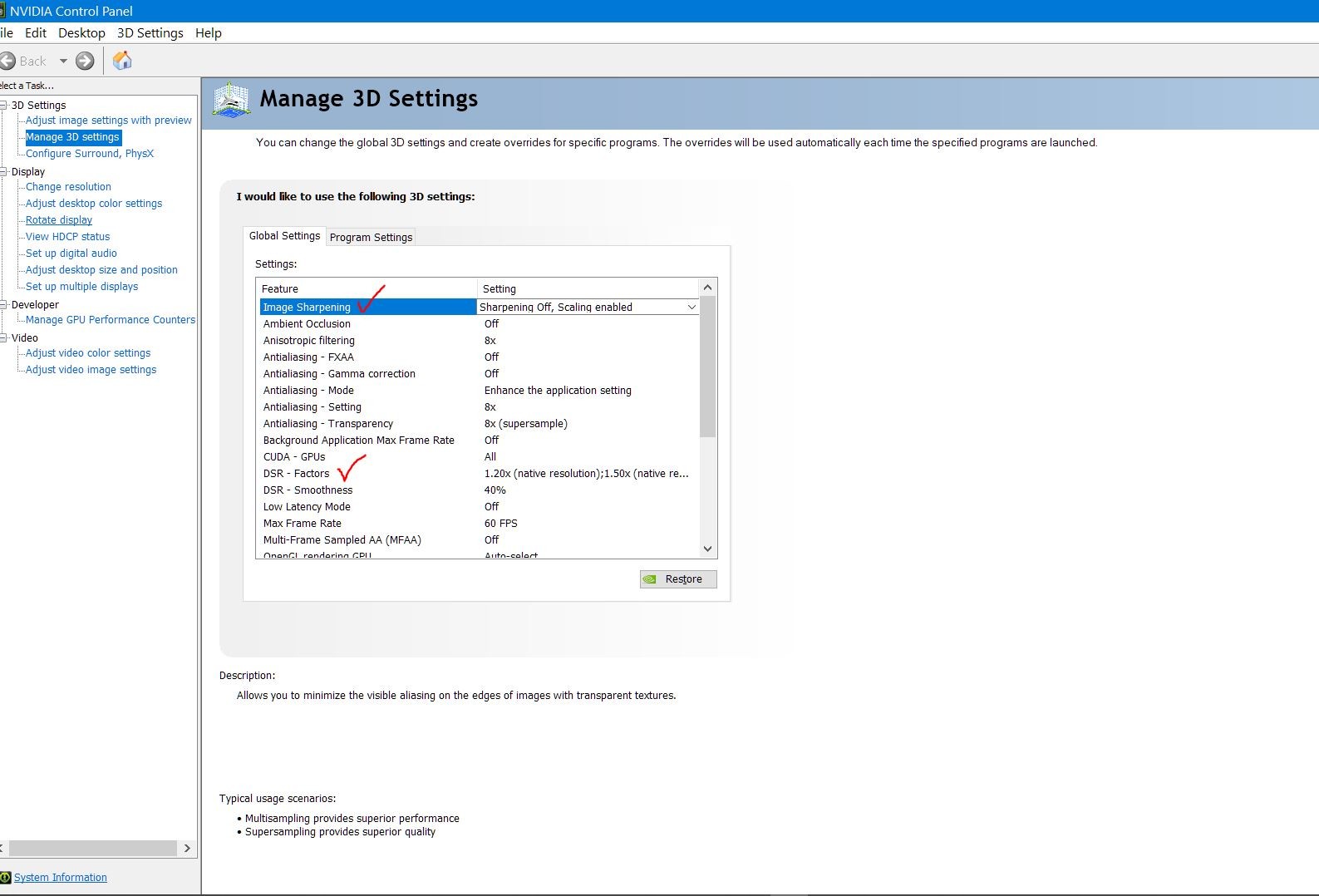The image size is (1319, 896).
Task: Open Configure Surround, PhysX
Action: pyautogui.click(x=90, y=154)
